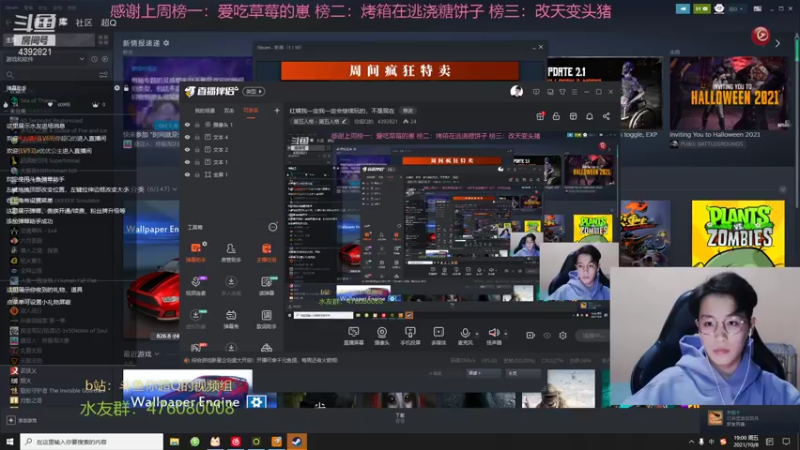The image size is (800, 450).
Task: Open Windows Start menu
Action: click(9, 441)
